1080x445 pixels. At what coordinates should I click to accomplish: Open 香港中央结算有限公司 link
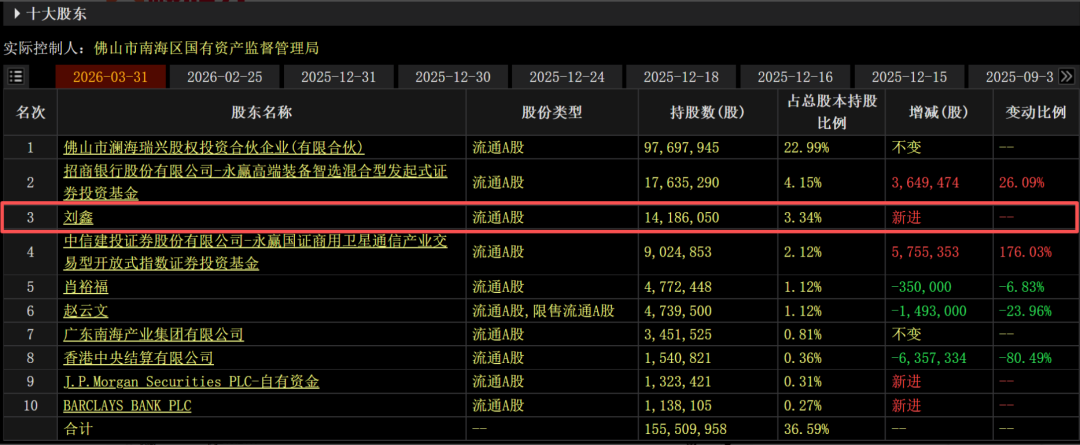(138, 357)
